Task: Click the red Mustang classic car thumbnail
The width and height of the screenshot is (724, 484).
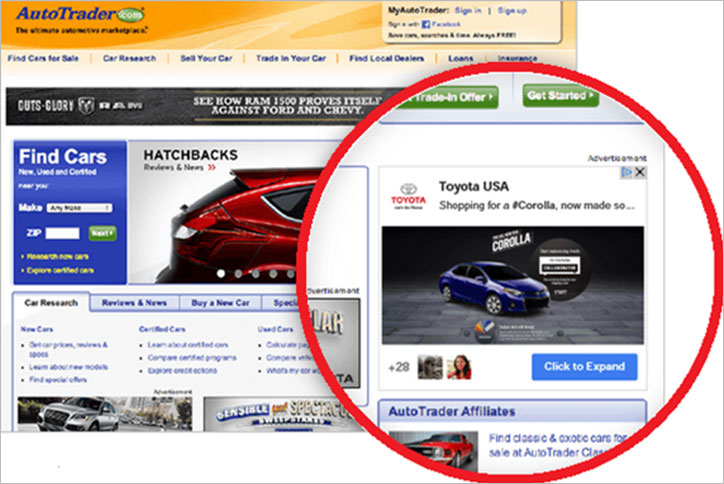Action: tap(433, 450)
